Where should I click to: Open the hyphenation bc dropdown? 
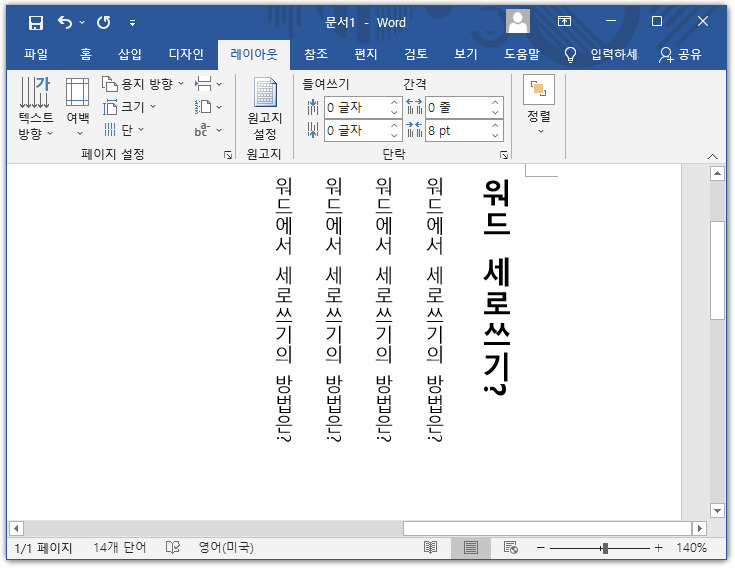209,130
